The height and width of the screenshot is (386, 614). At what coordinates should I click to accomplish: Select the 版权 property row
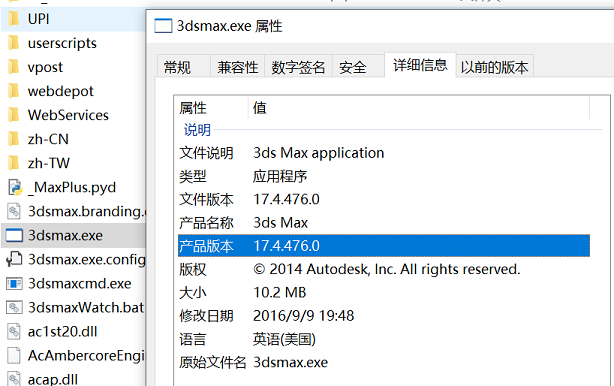[x=384, y=269]
